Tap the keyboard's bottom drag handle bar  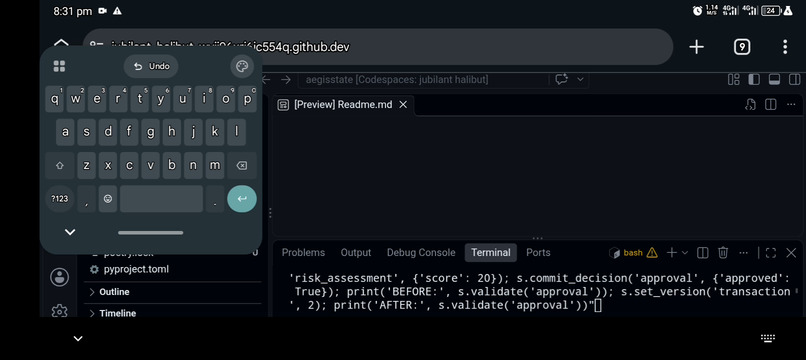(151, 233)
